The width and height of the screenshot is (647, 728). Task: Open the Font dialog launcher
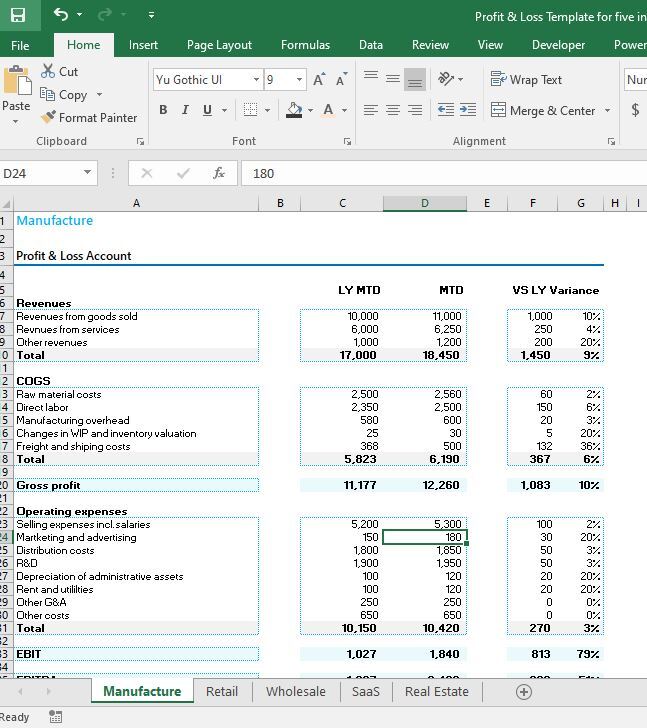point(347,142)
